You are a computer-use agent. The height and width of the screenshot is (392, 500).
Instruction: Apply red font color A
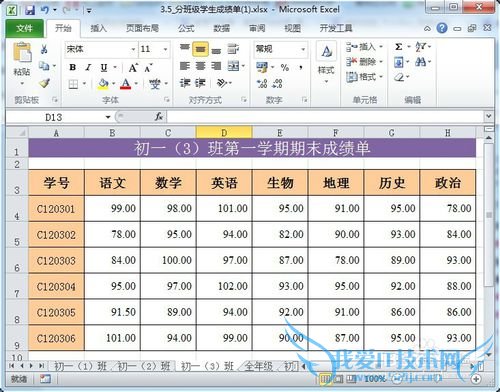pyautogui.click(x=125, y=84)
